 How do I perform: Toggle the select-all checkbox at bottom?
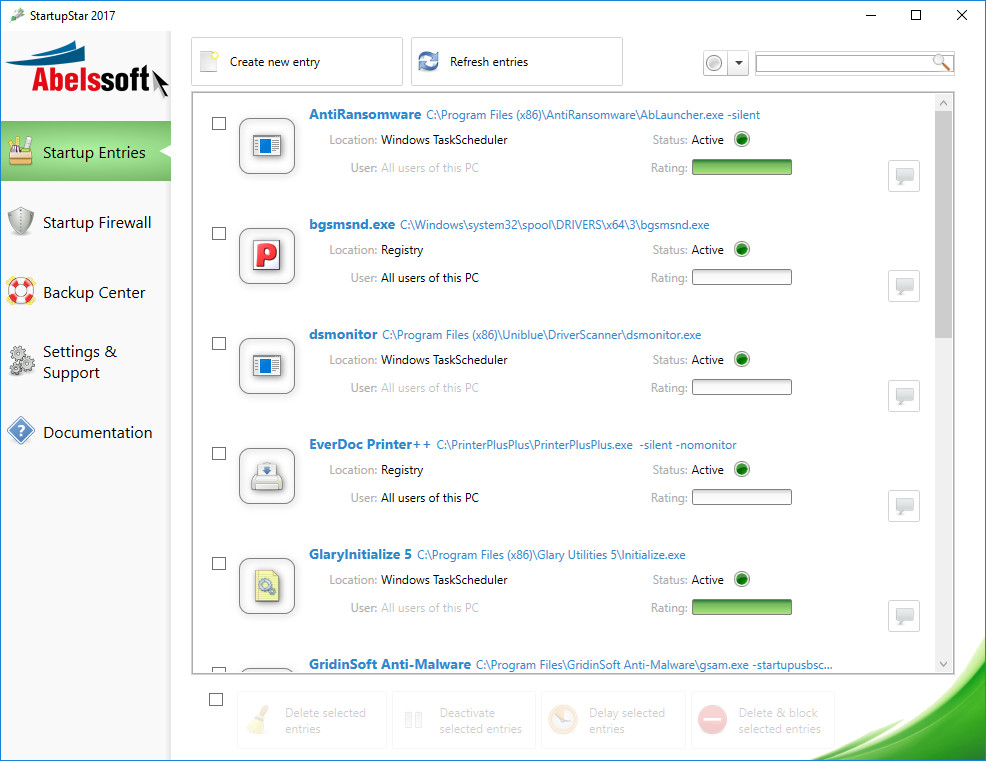[x=216, y=699]
